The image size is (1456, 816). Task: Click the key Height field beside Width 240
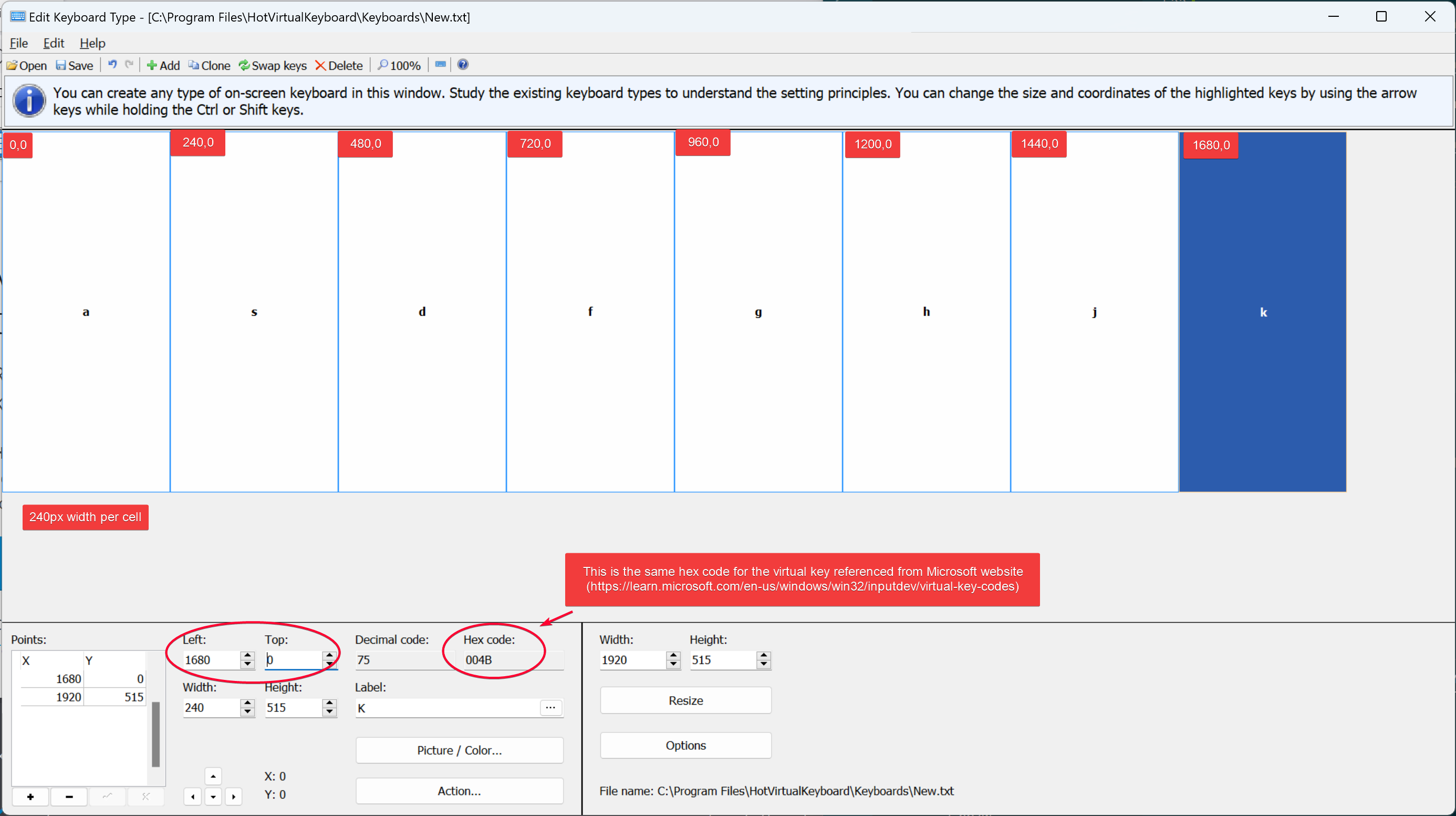coord(293,707)
